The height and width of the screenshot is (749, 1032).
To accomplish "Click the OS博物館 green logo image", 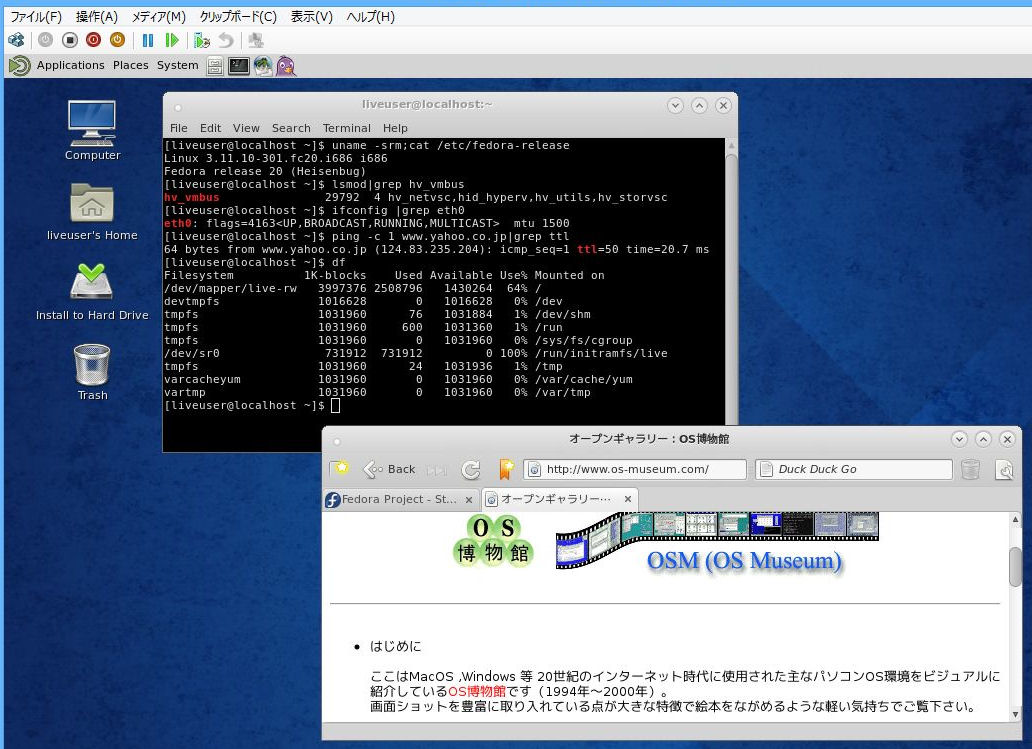I will pos(493,541).
